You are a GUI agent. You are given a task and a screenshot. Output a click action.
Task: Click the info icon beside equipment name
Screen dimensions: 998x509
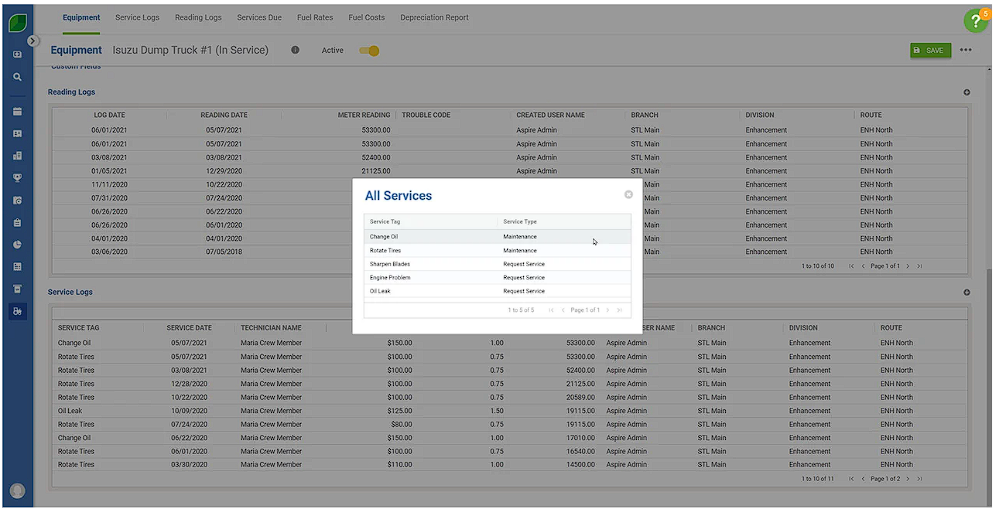click(x=295, y=50)
